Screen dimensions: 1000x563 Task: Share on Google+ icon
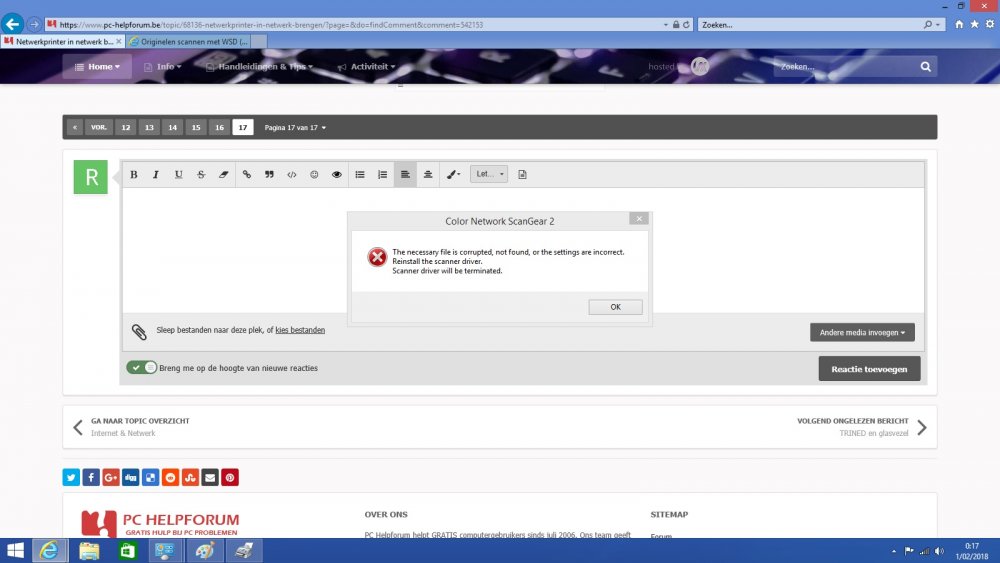(111, 478)
